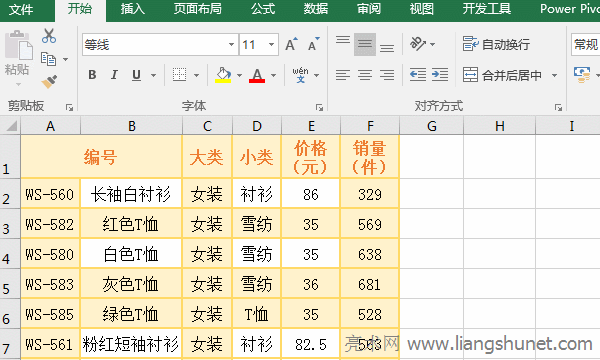Click the cell containing 粉红短袖衬衫
This screenshot has width=600, height=360.
pyautogui.click(x=131, y=344)
